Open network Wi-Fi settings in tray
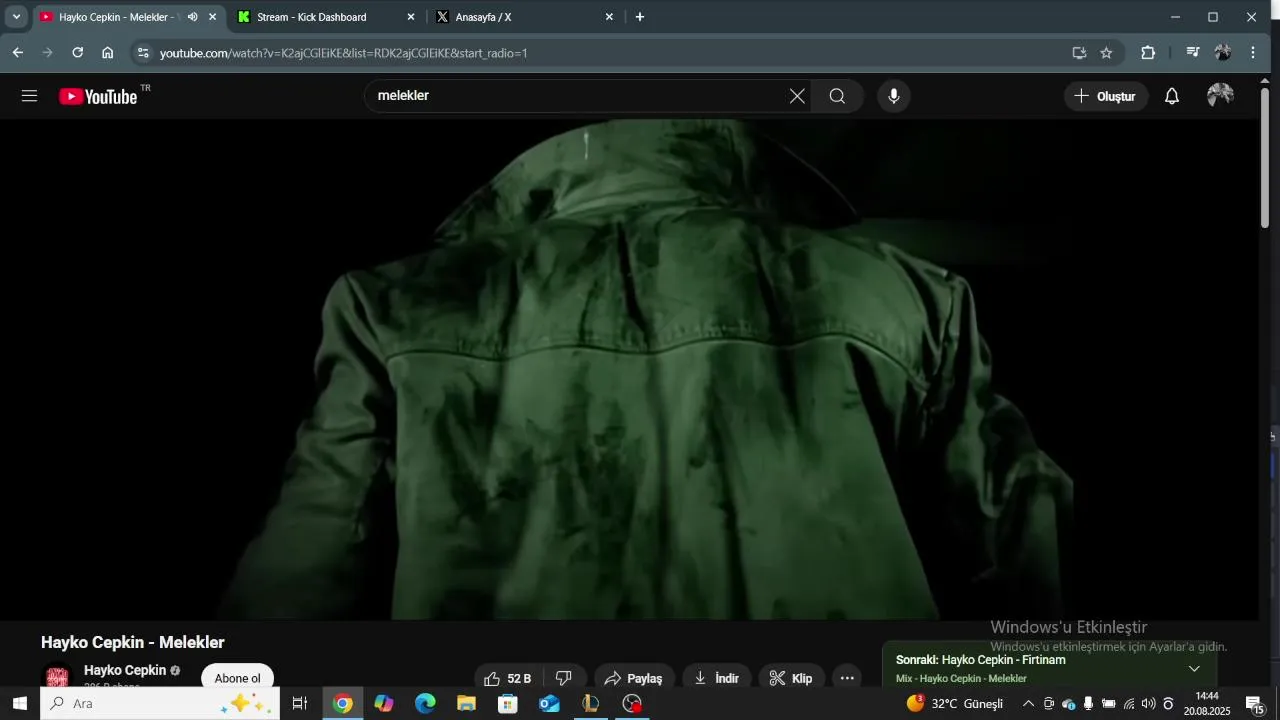The width and height of the screenshot is (1280, 720). pos(1129,704)
